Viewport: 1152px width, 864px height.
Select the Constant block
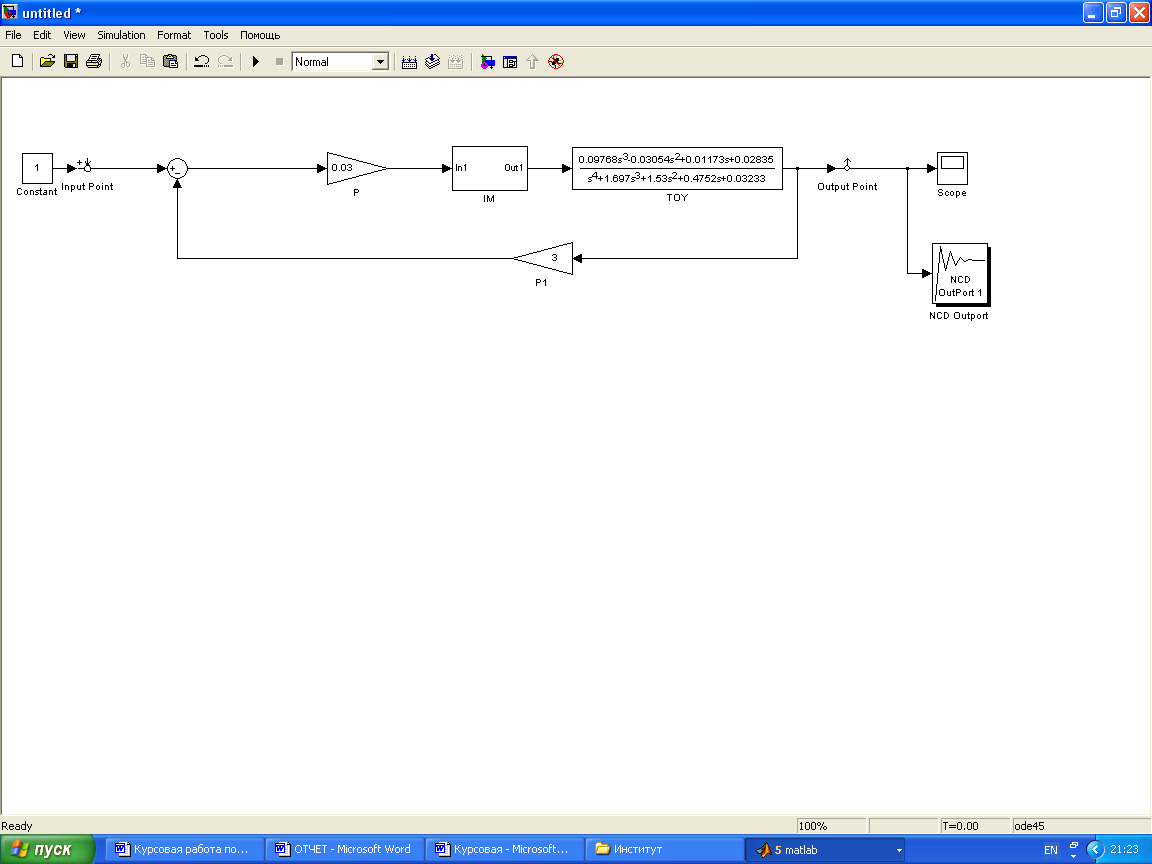click(x=37, y=168)
